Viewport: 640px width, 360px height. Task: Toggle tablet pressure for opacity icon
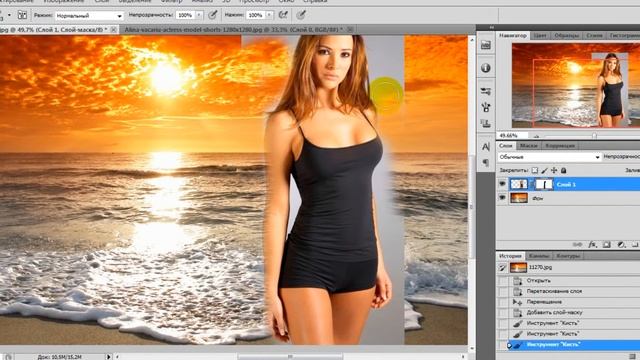(212, 15)
